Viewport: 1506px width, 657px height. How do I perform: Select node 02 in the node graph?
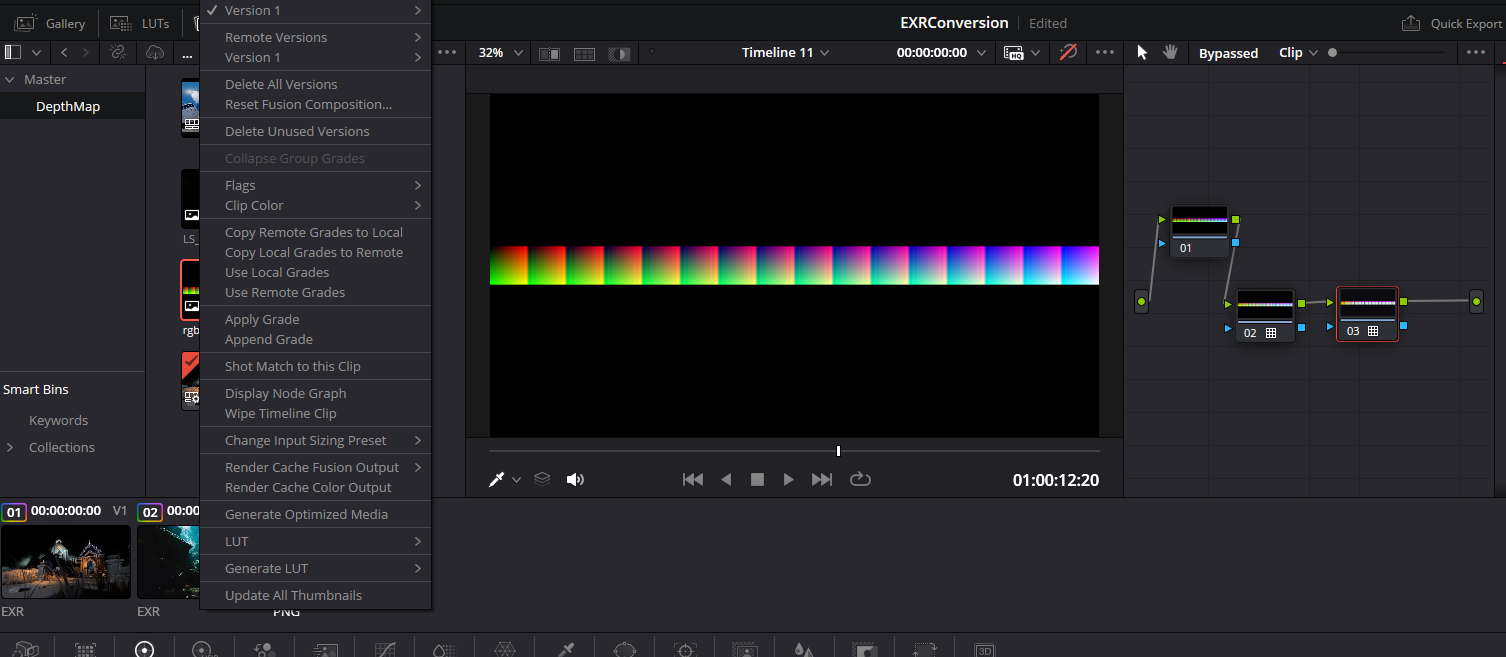tap(1265, 316)
